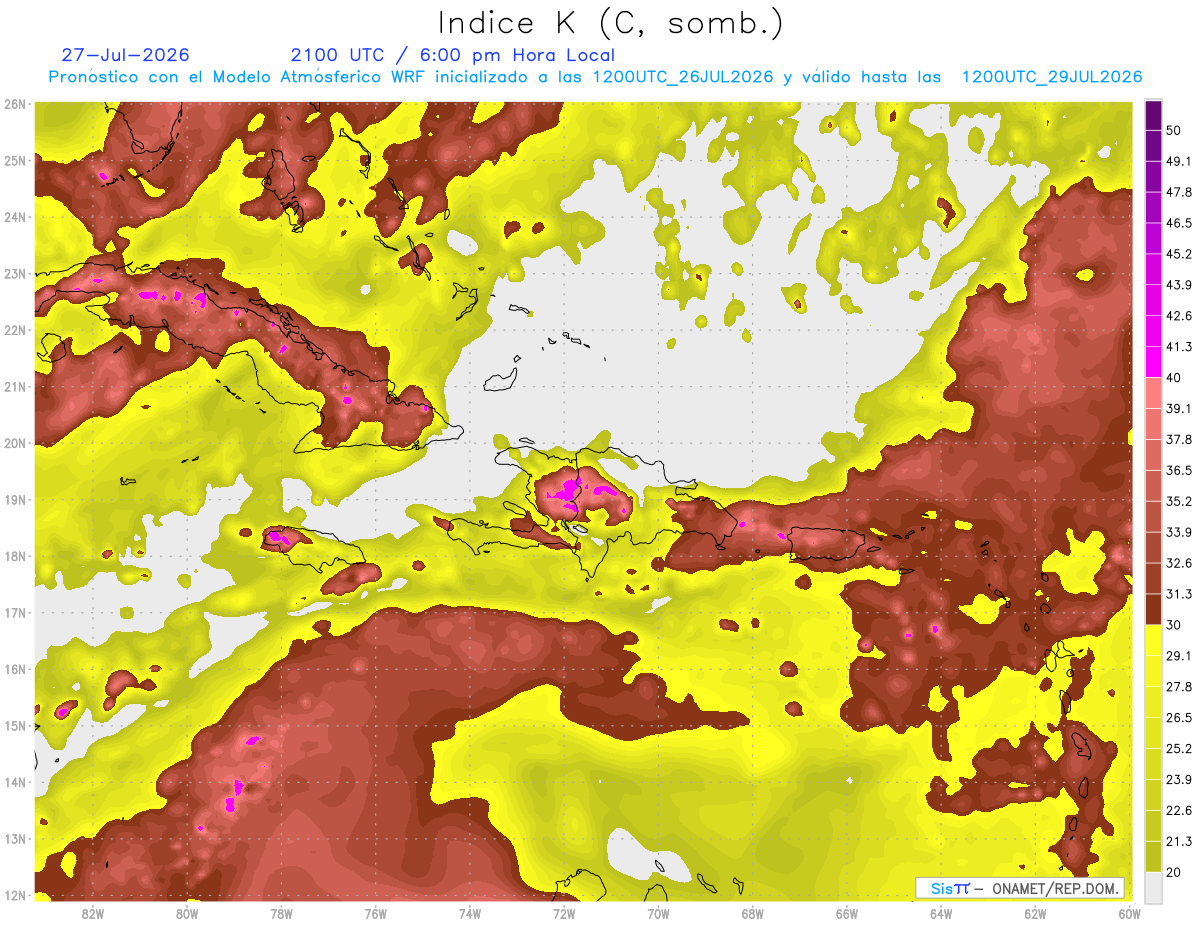Viewport: 1200px width, 927px height.
Task: Click the "31.3" value on the color scale
Action: (1179, 594)
